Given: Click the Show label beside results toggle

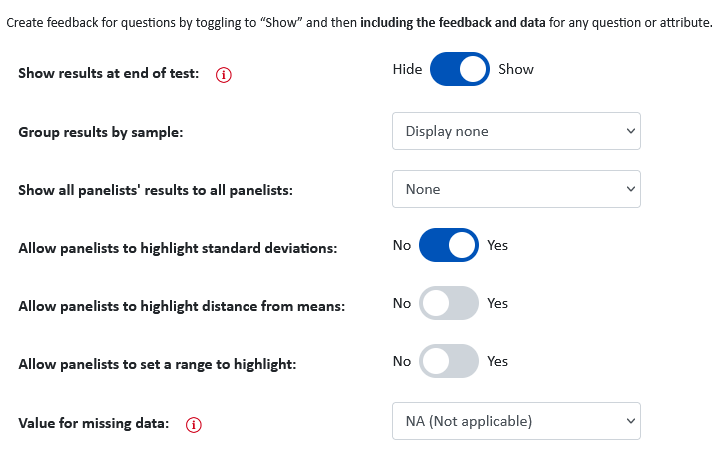Looking at the screenshot, I should 516,69.
